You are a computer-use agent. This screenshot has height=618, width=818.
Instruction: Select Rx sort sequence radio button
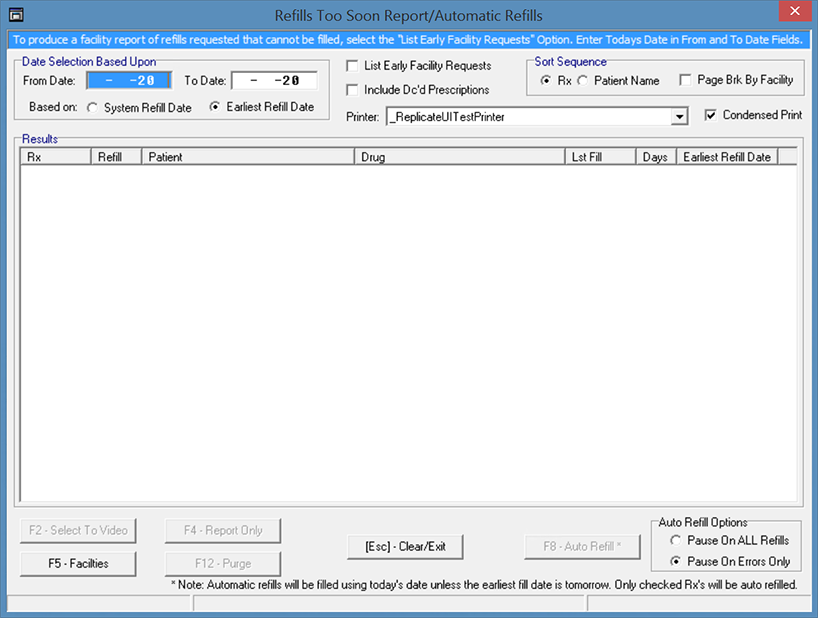544,80
